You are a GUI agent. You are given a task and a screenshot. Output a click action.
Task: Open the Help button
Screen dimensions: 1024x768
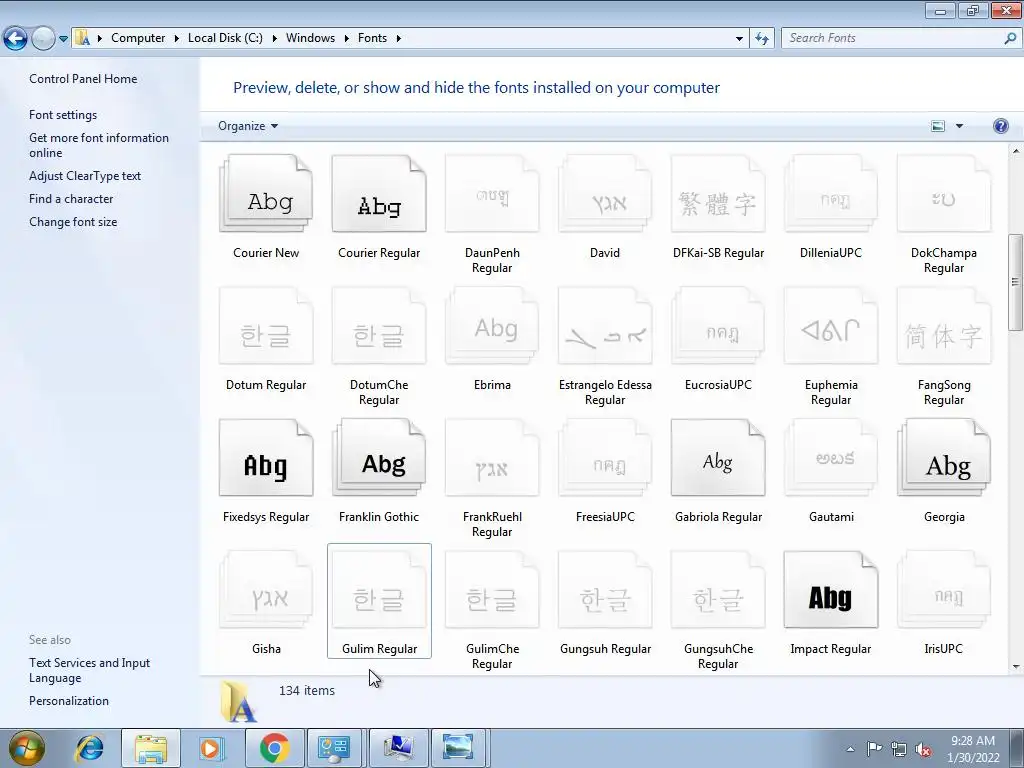[x=1000, y=126]
